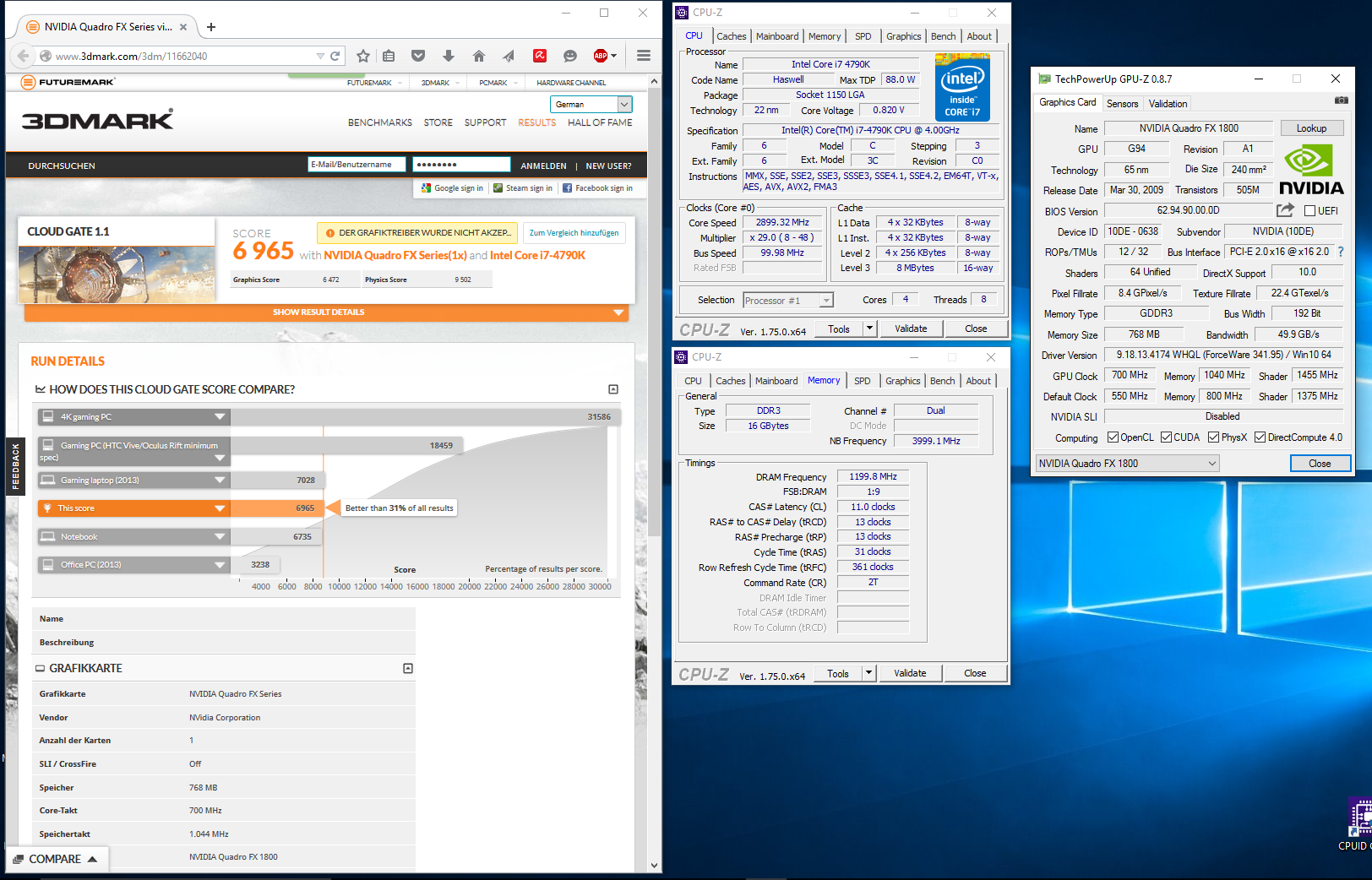Open the Tools dropdown arrow in lower CPU-Z
This screenshot has width=1372, height=880.
point(868,673)
